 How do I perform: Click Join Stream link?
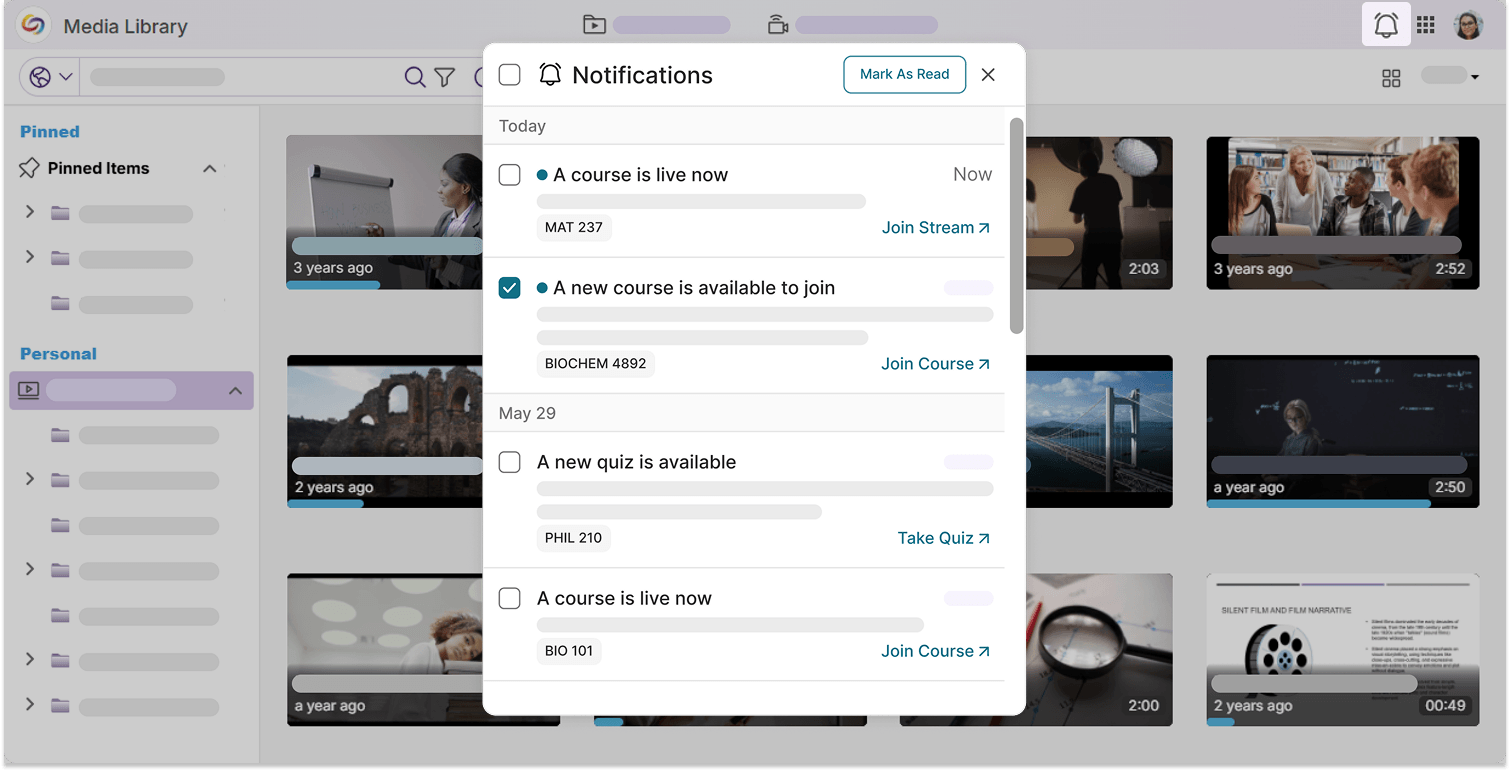point(935,228)
